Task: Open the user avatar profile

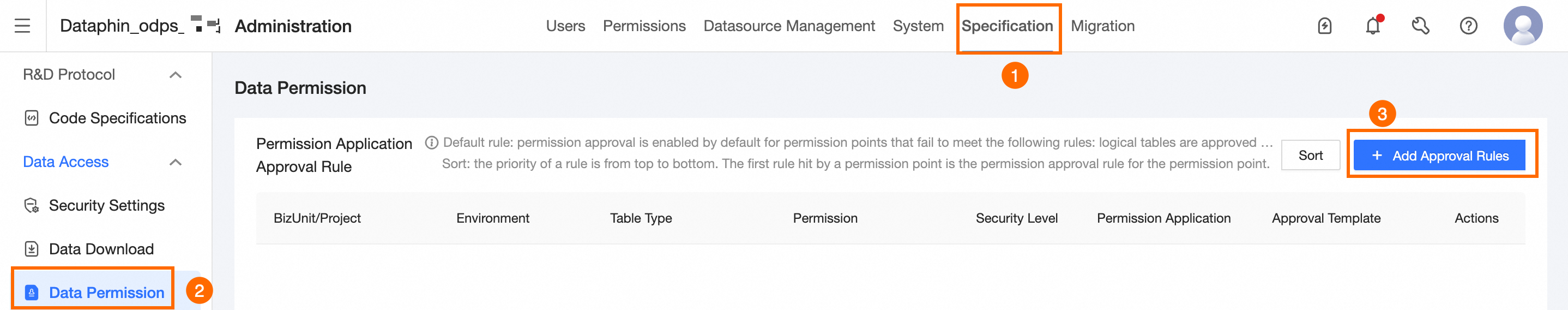Action: (x=1522, y=26)
